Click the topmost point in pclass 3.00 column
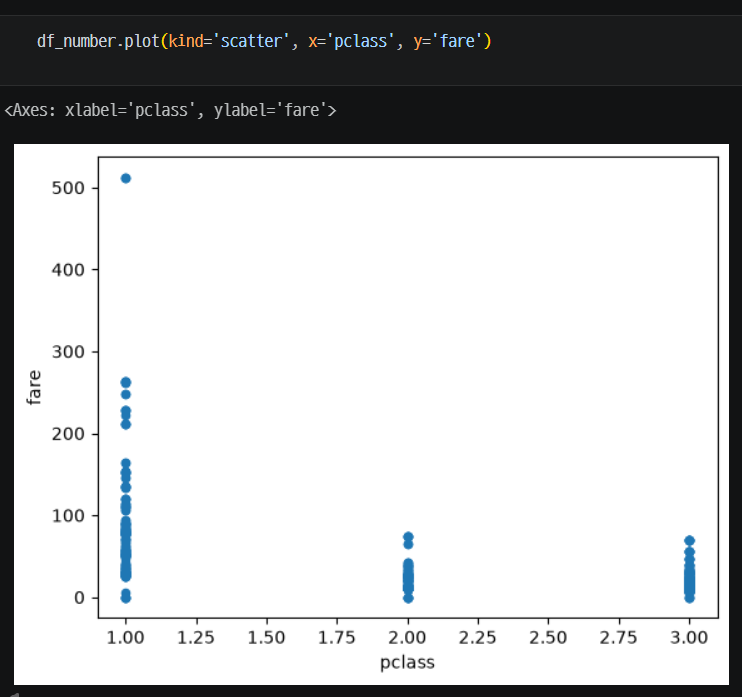Image resolution: width=742 pixels, height=697 pixels. pos(689,540)
